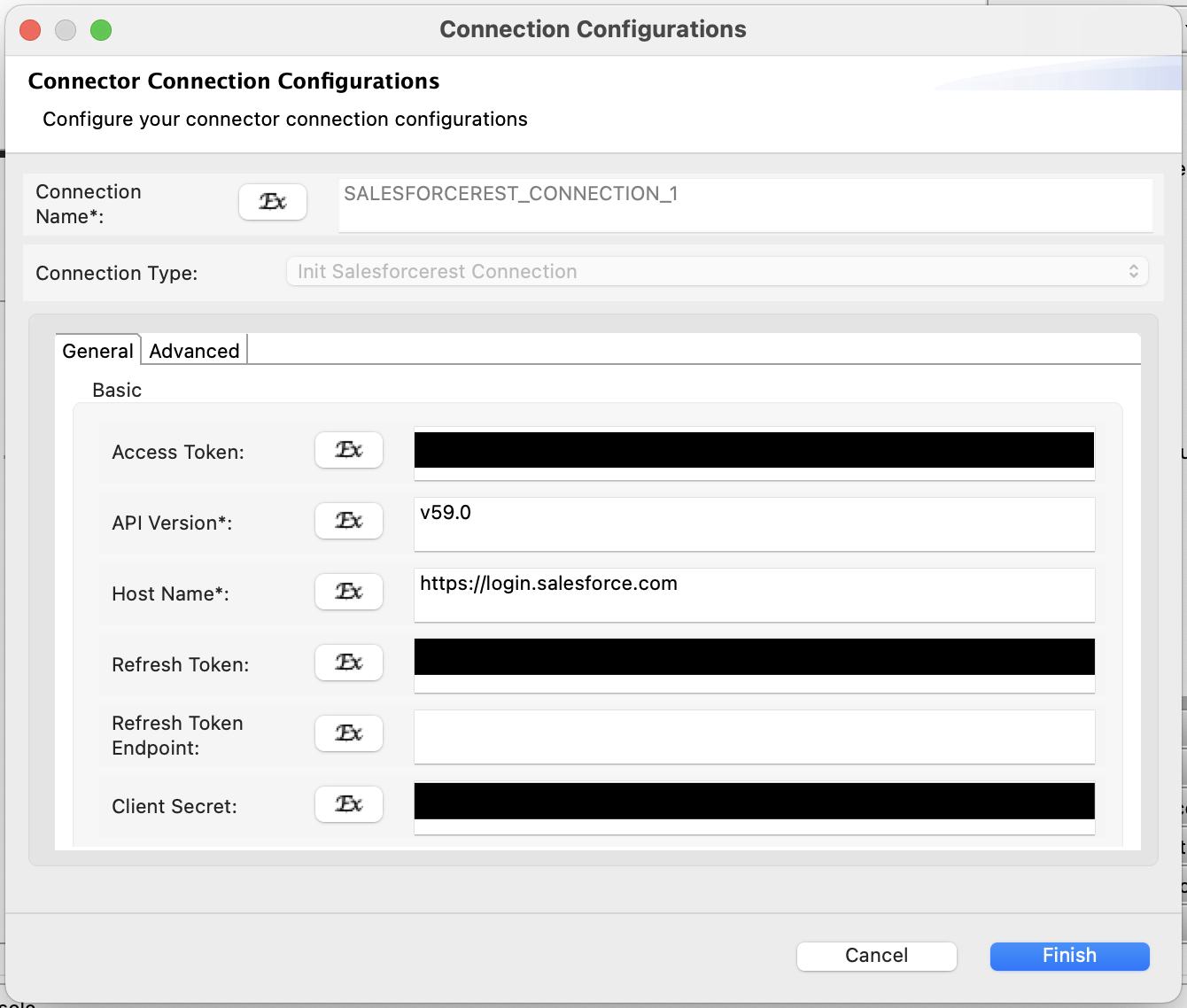Edit the Host Name URL field
Viewport: 1187px width, 1008px height.
click(x=755, y=595)
